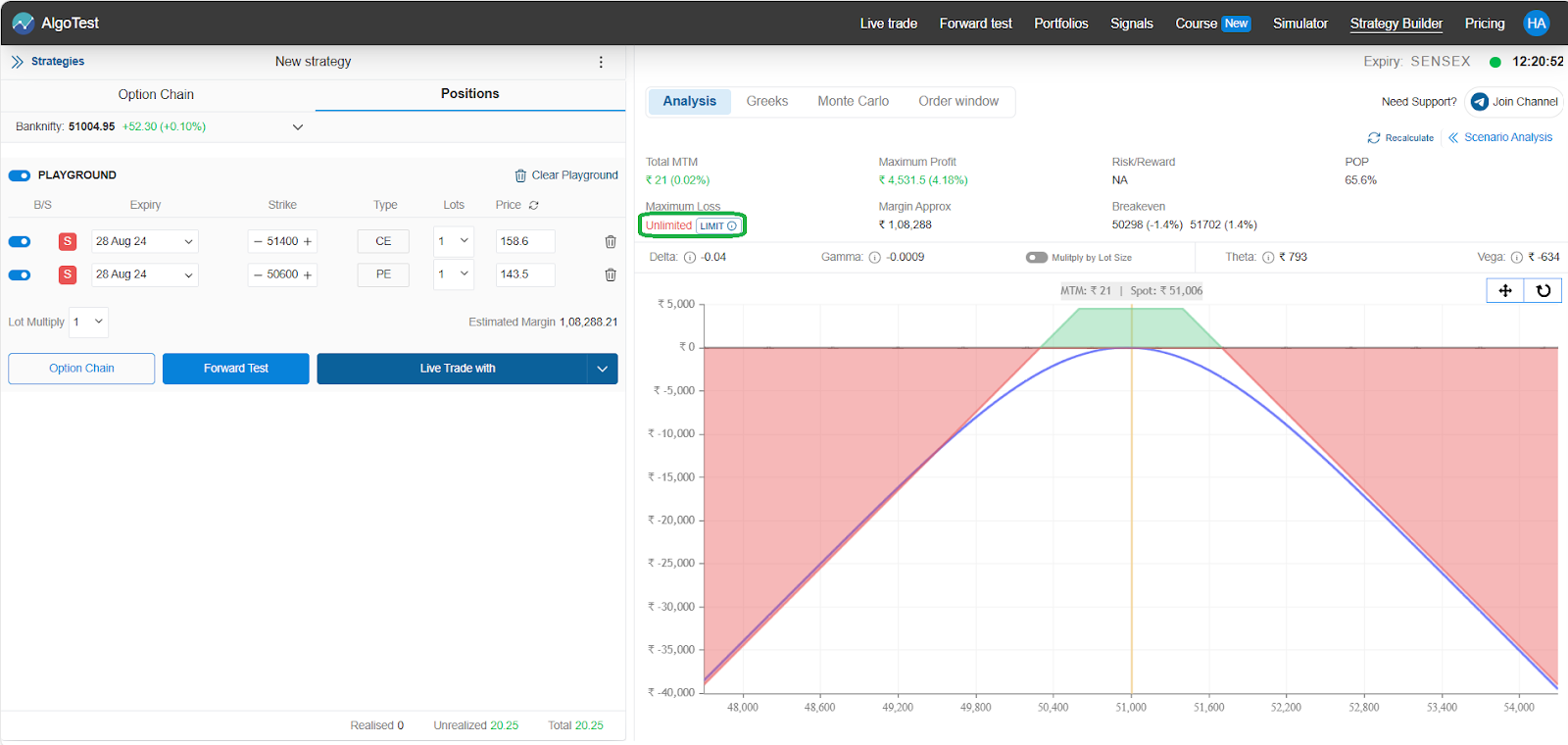Switch to the Option Chain tab

click(x=157, y=94)
